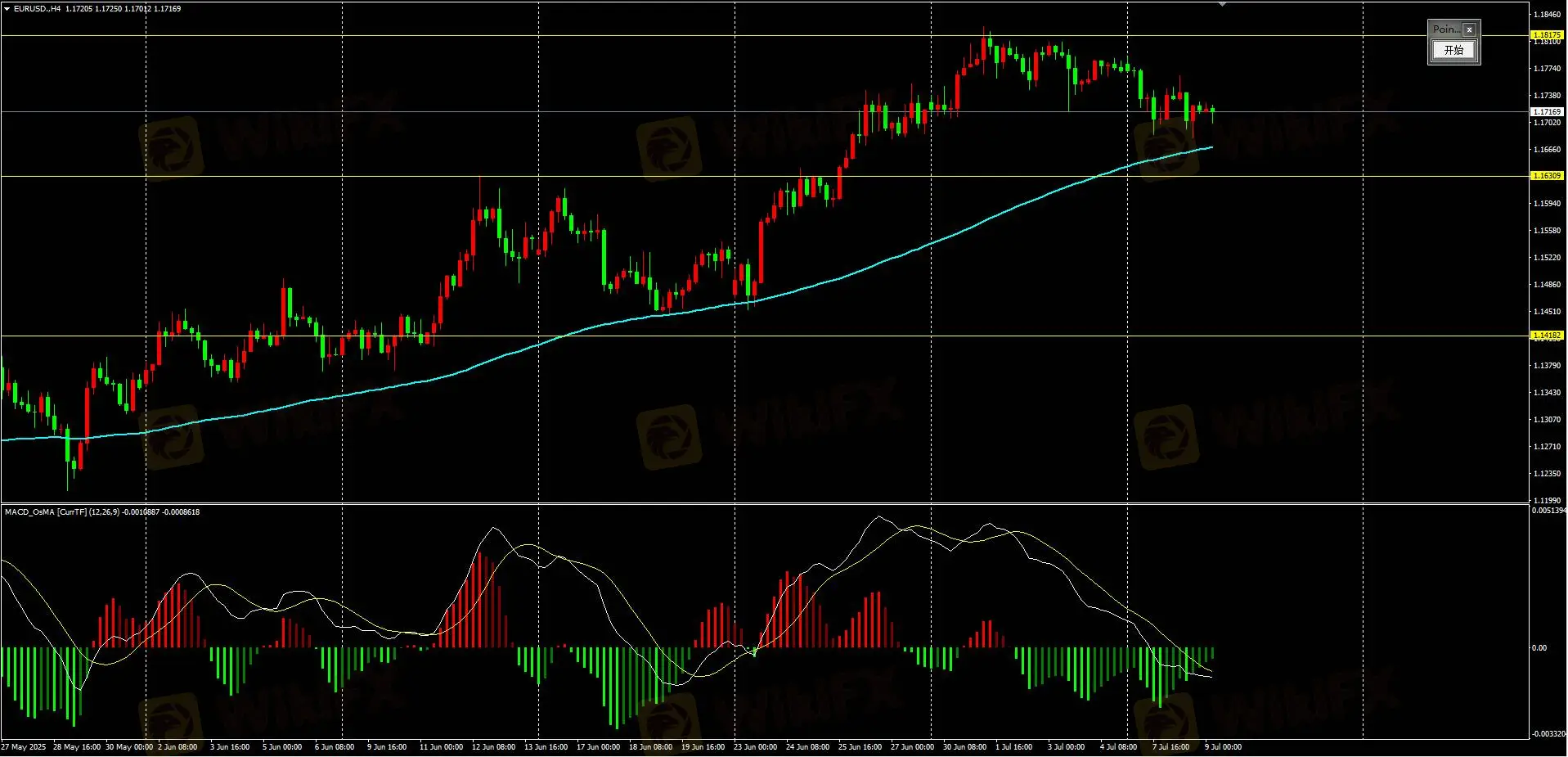Viewport: 1568px width, 757px height.
Task: Click the 23 Jun 00:00 time label
Action: [755, 747]
